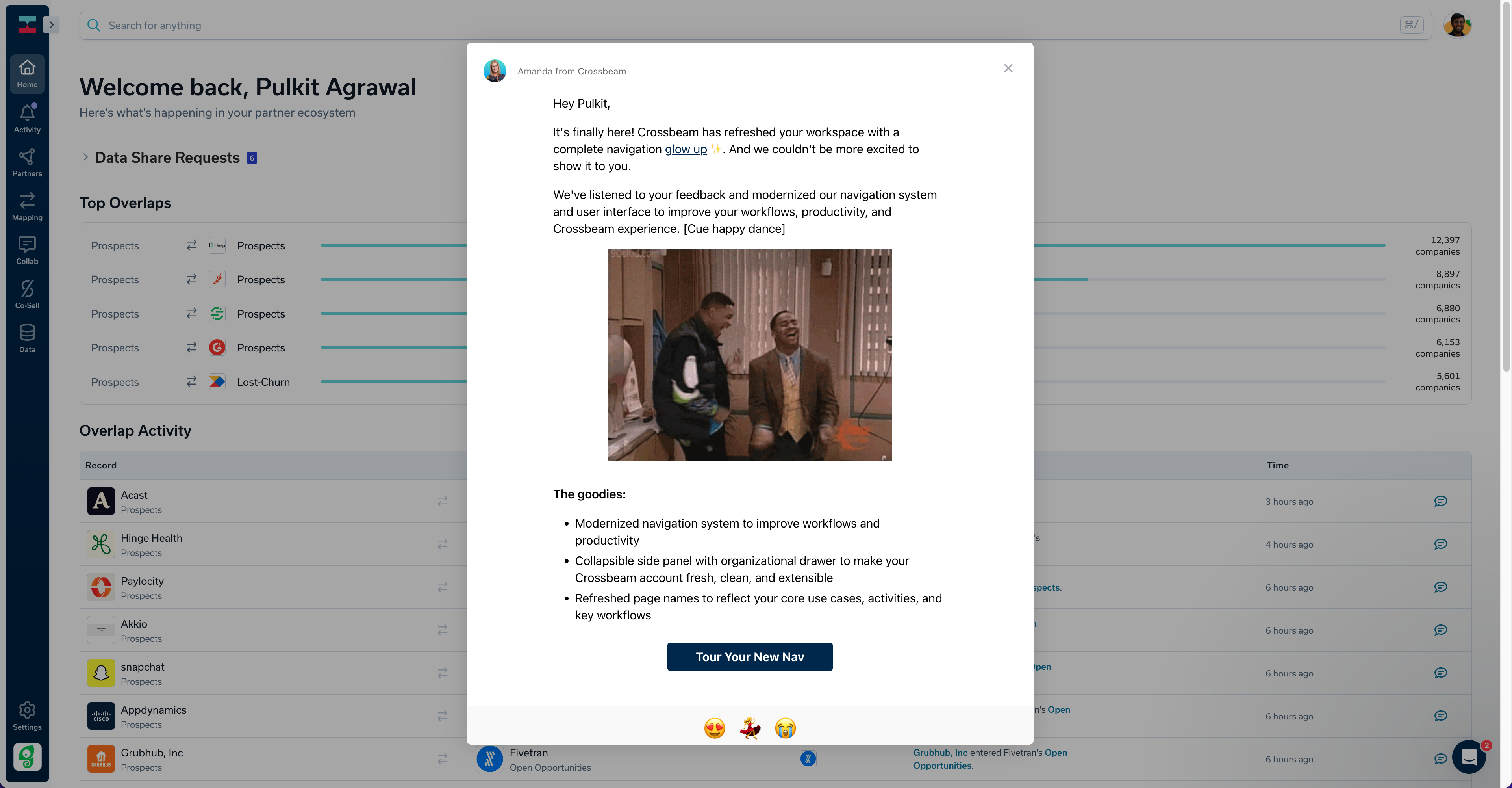The width and height of the screenshot is (1512, 788).
Task: Click the 12,397 companies count
Action: [1437, 245]
